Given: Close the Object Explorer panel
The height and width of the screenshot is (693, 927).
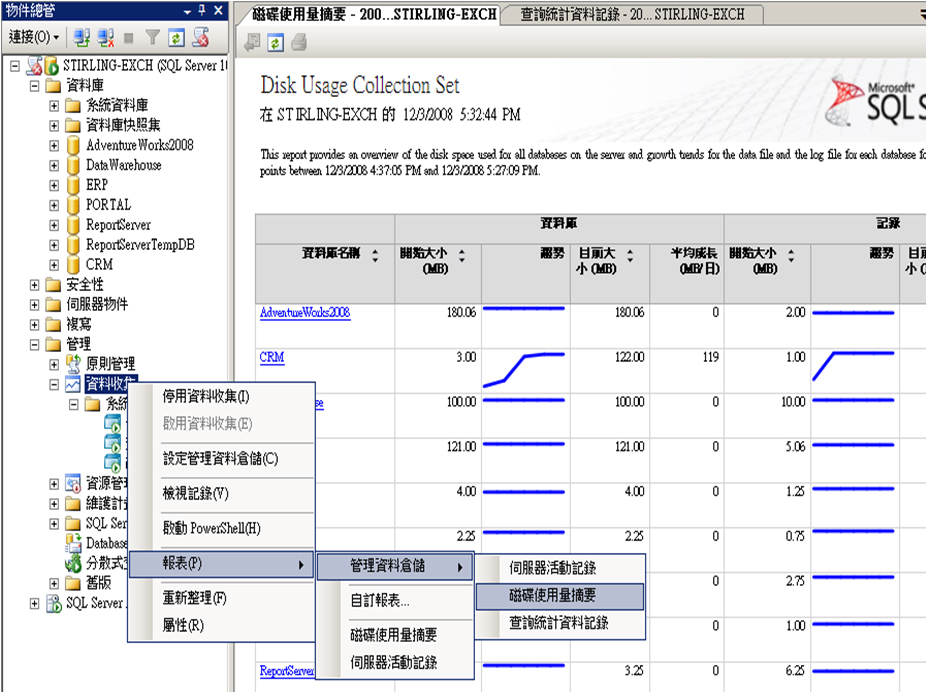Looking at the screenshot, I should (x=218, y=10).
